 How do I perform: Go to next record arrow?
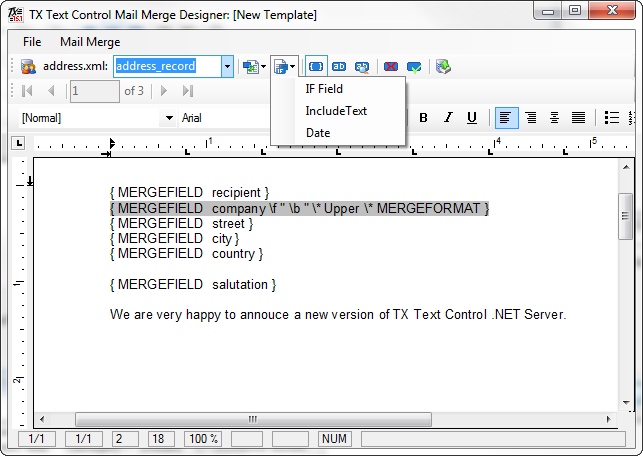tap(165, 91)
